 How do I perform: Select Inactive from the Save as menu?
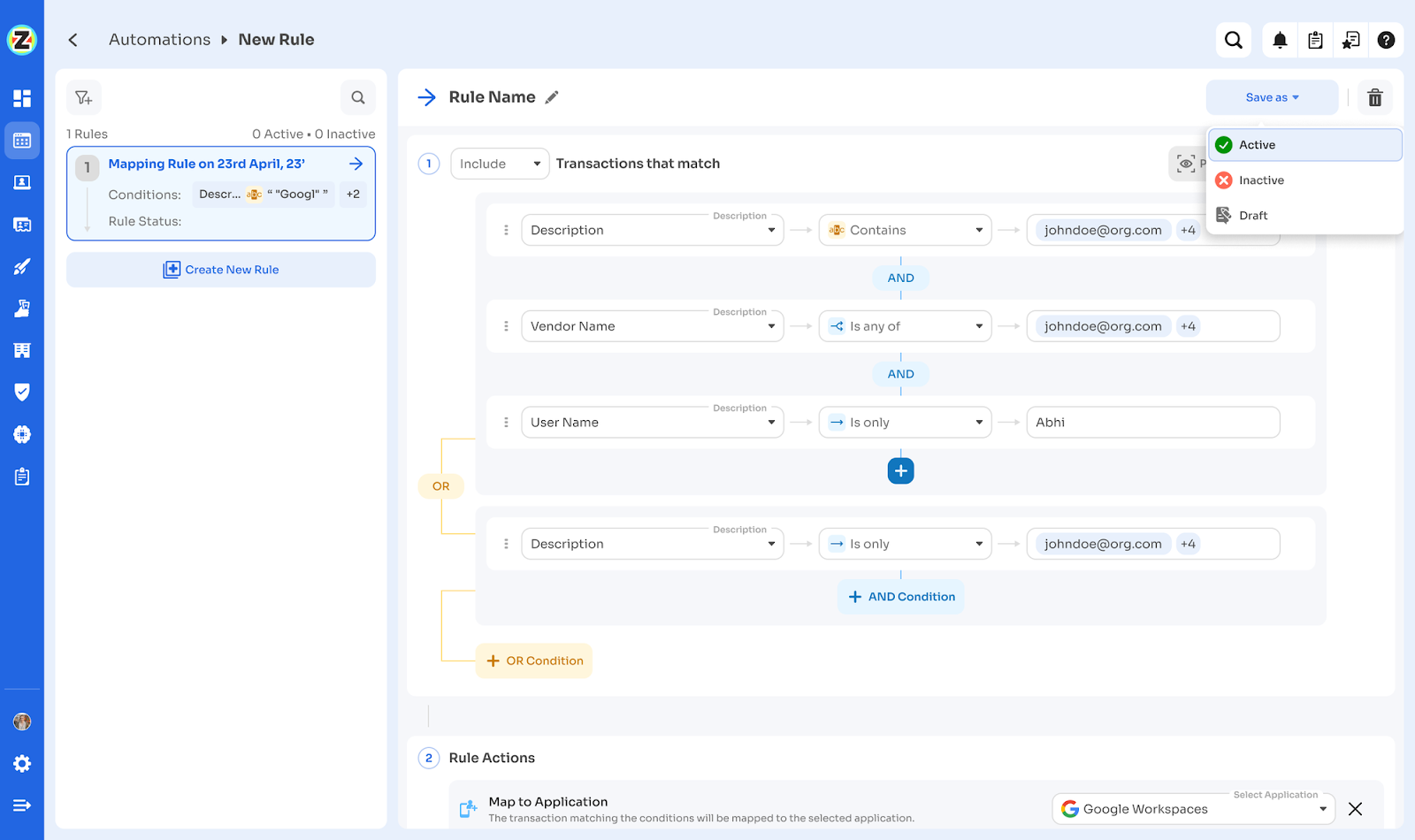pos(1305,180)
